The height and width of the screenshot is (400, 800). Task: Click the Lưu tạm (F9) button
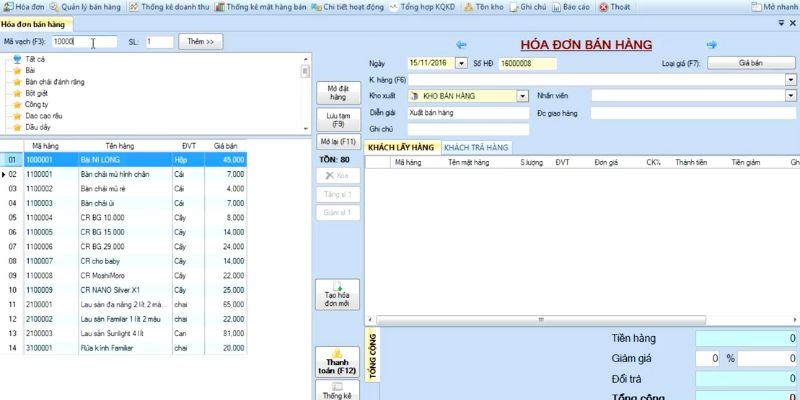click(338, 120)
